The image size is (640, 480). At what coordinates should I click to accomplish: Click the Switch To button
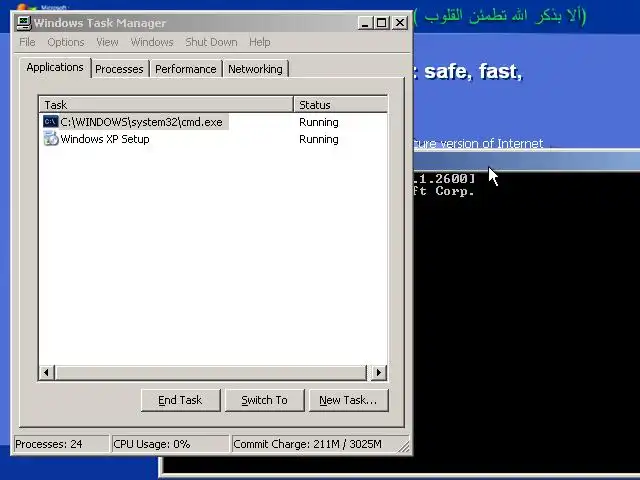(264, 400)
